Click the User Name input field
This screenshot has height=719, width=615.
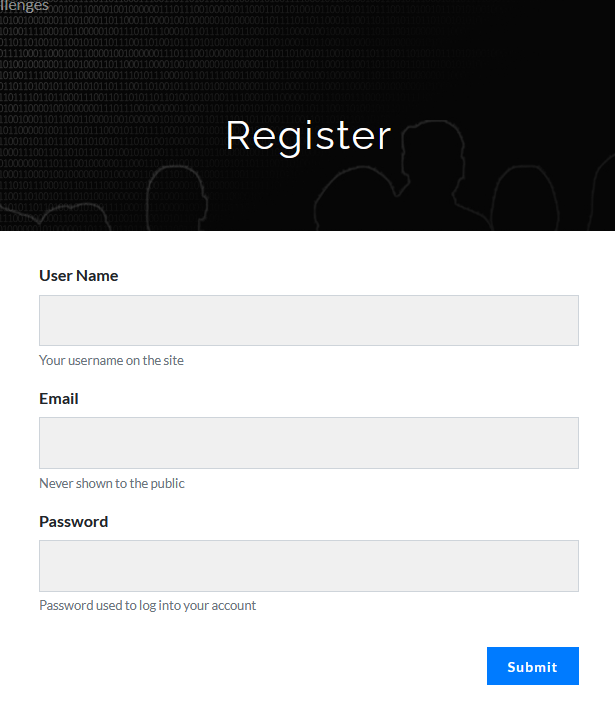point(309,320)
